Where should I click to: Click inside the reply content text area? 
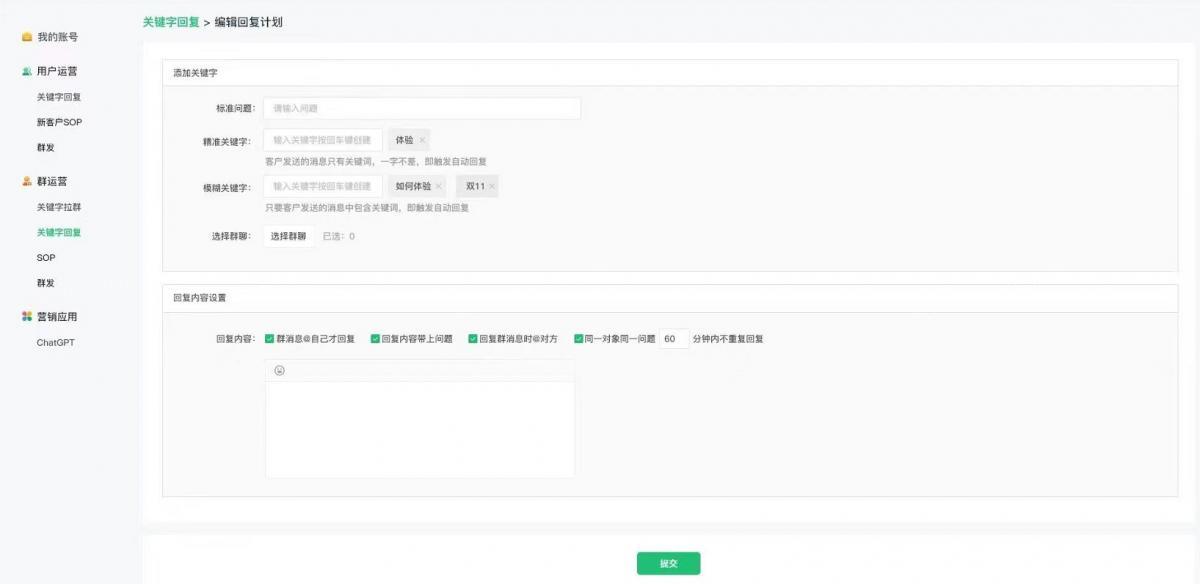click(x=420, y=428)
